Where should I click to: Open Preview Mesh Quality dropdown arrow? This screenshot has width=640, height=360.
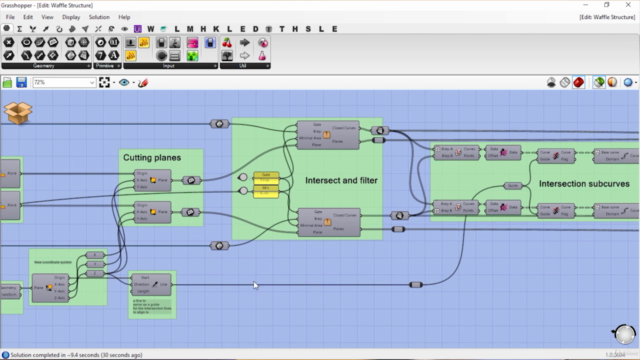pyautogui.click(x=636, y=83)
